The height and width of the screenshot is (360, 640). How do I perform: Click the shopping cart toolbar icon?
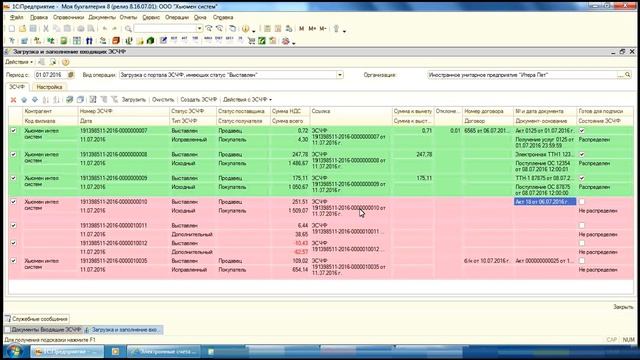251,40
